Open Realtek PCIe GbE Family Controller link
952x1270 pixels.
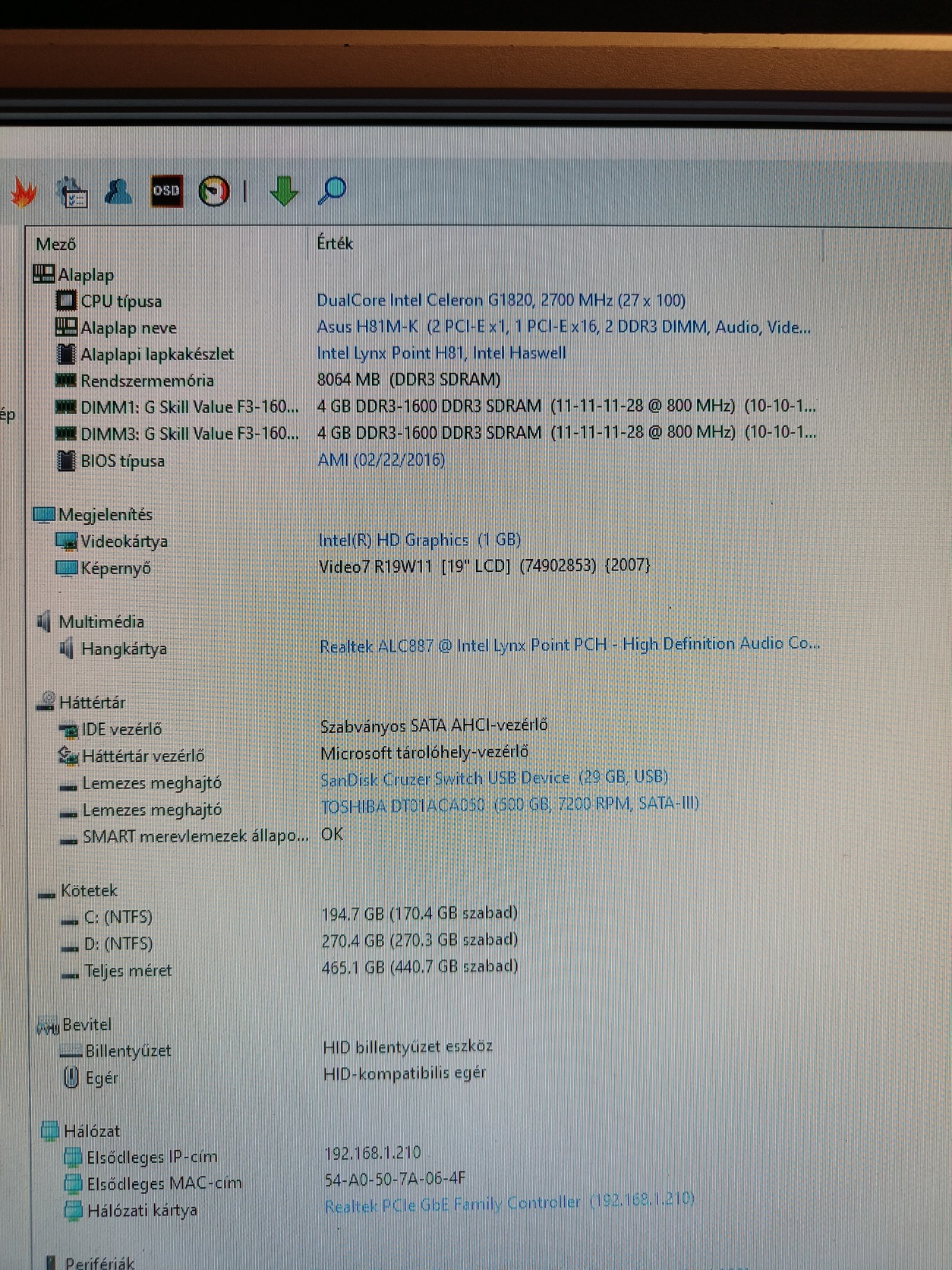coord(509,1202)
